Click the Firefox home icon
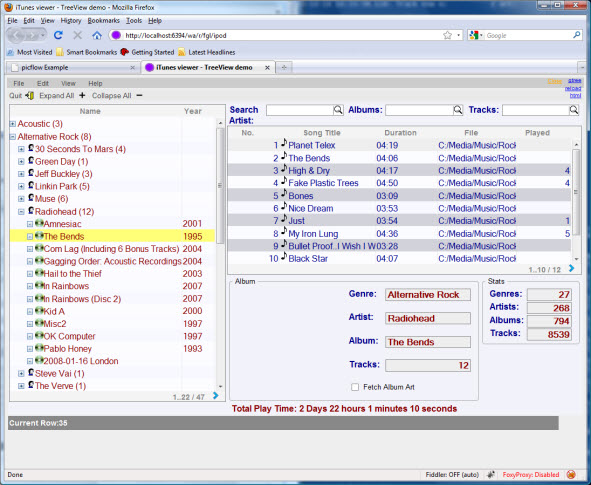This screenshot has height=485, width=591. coord(97,35)
